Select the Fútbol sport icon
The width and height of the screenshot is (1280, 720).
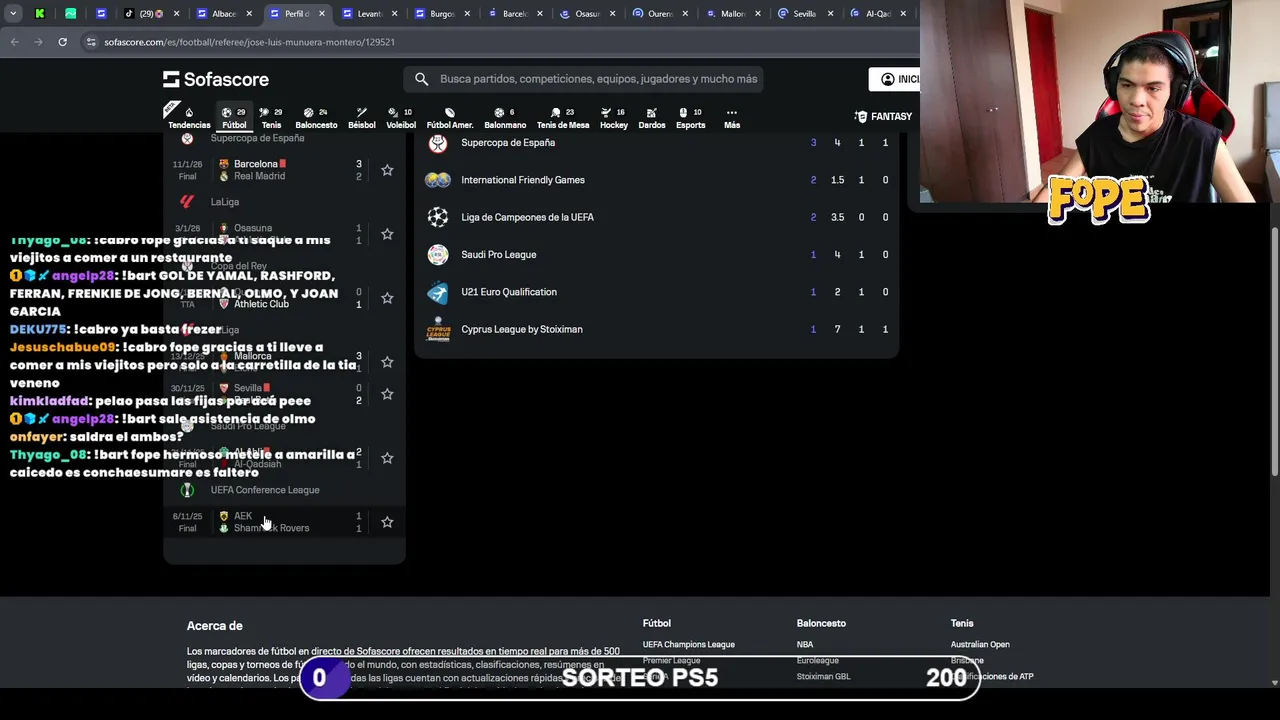point(234,118)
